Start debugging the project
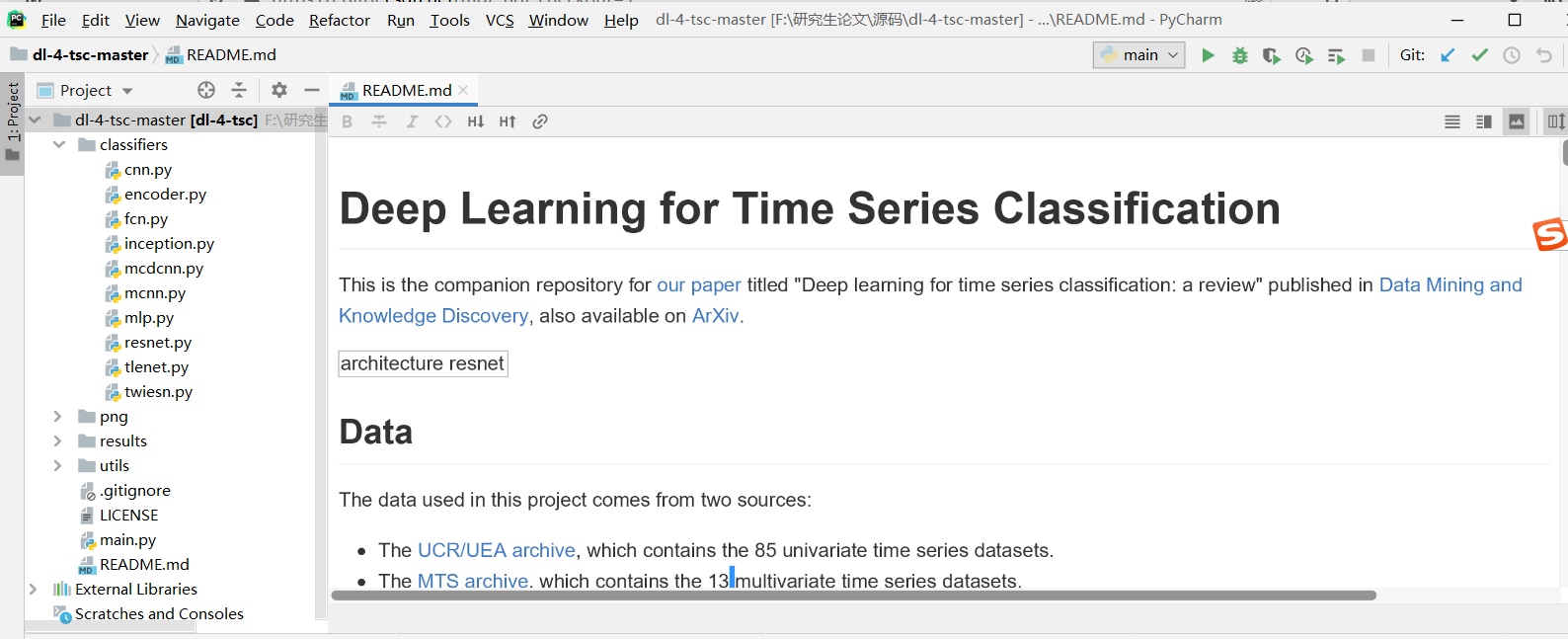1568x639 pixels. 1239,54
